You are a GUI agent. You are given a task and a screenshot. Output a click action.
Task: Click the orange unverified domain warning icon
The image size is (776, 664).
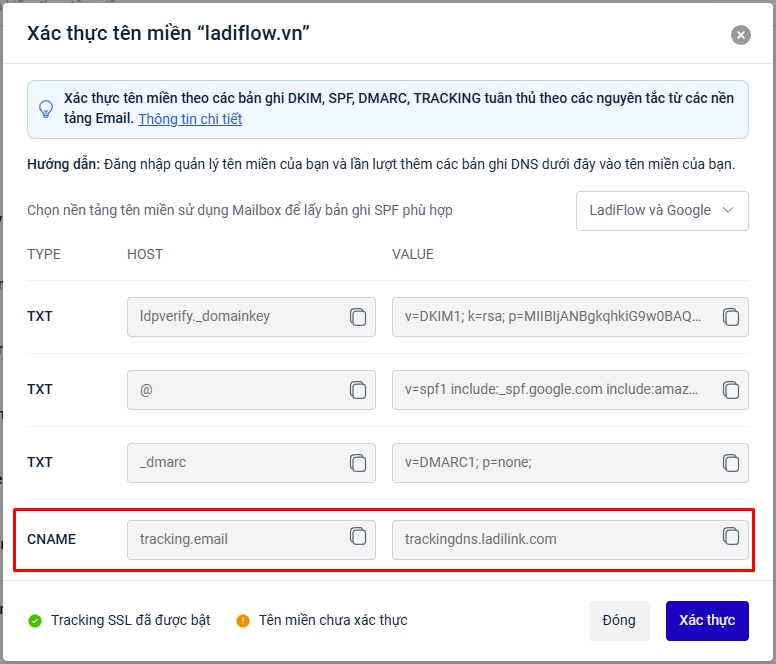pos(242,621)
